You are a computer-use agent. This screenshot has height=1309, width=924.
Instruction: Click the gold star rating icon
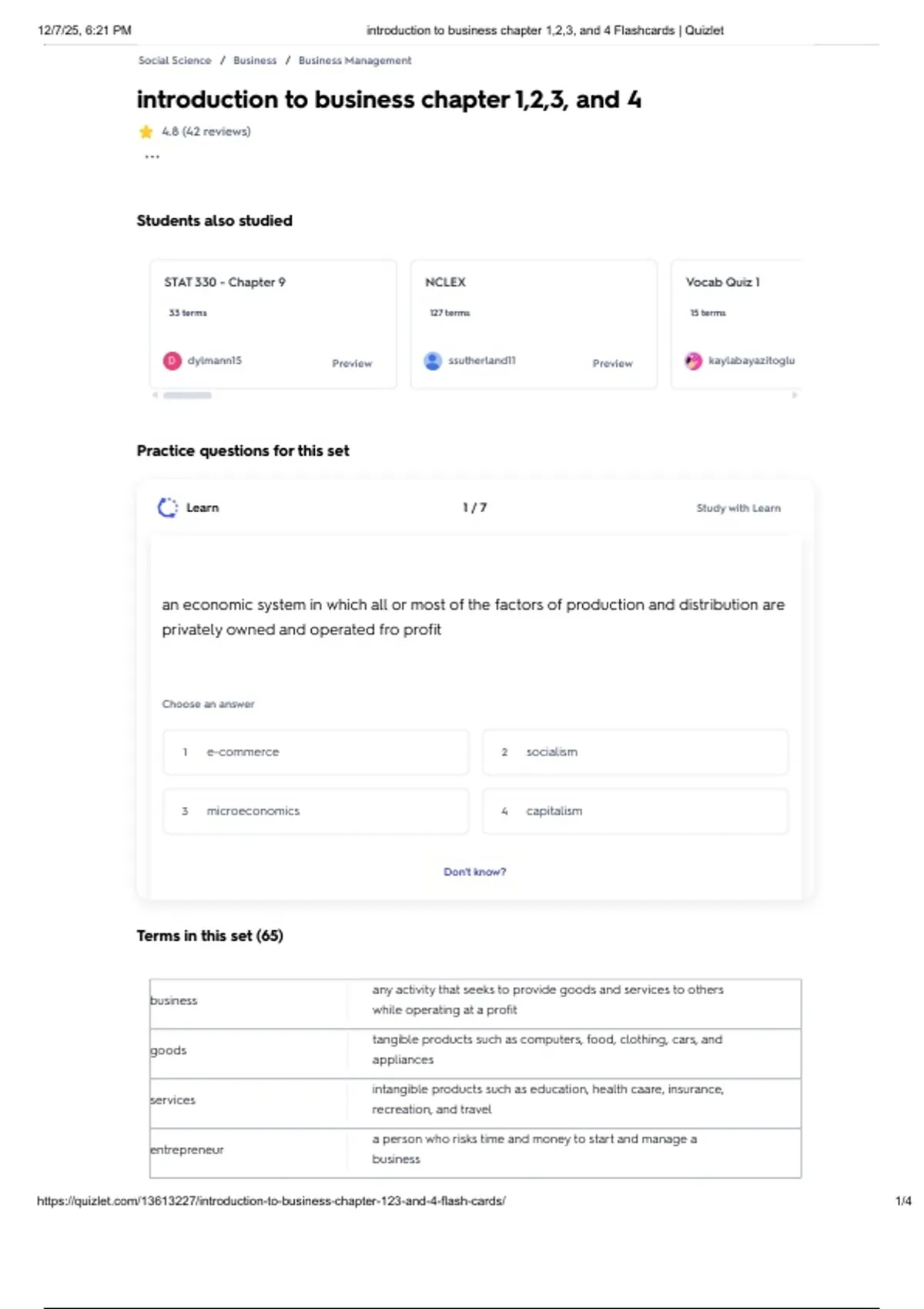point(146,132)
